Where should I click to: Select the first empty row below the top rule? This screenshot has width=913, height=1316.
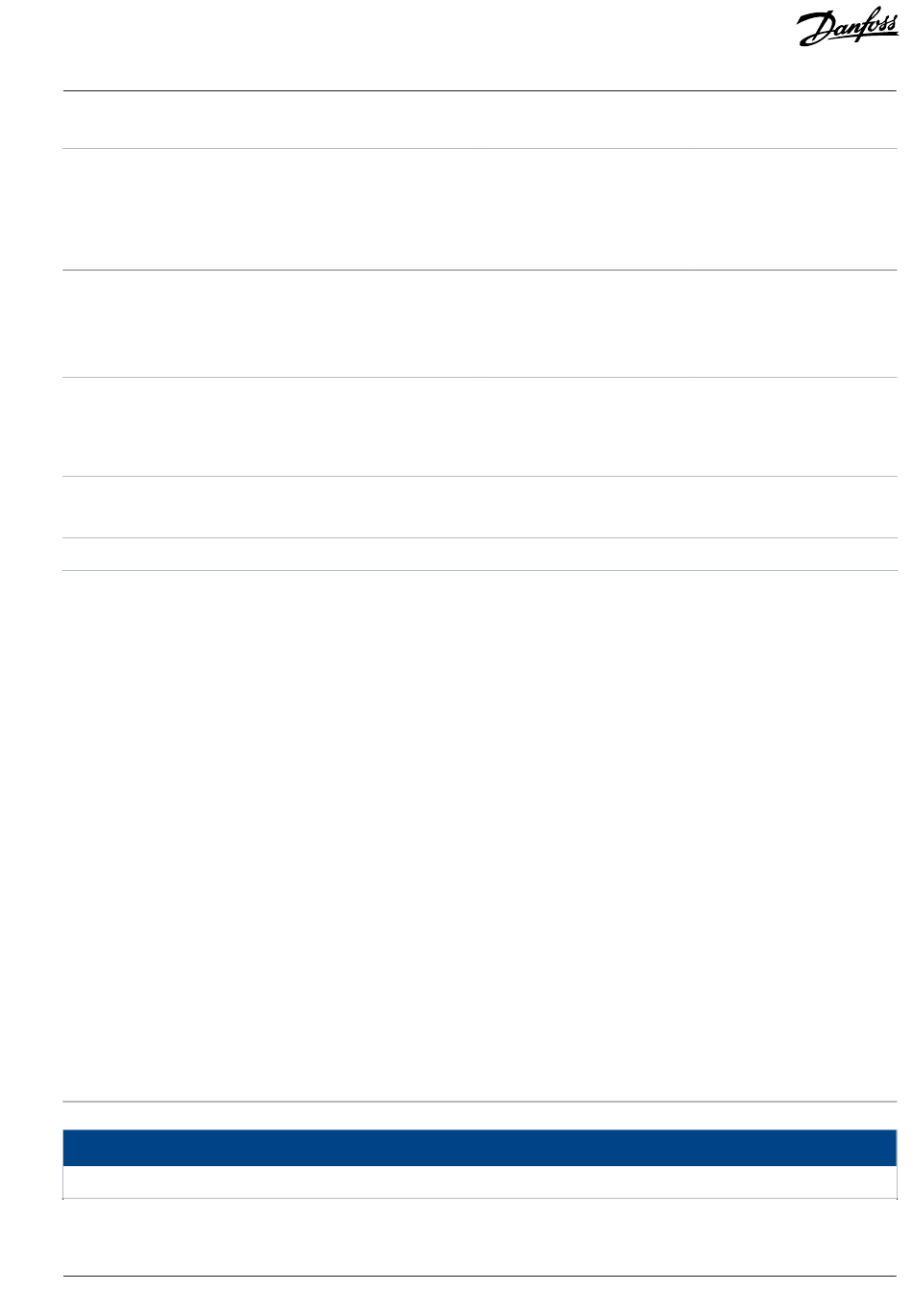480,120
